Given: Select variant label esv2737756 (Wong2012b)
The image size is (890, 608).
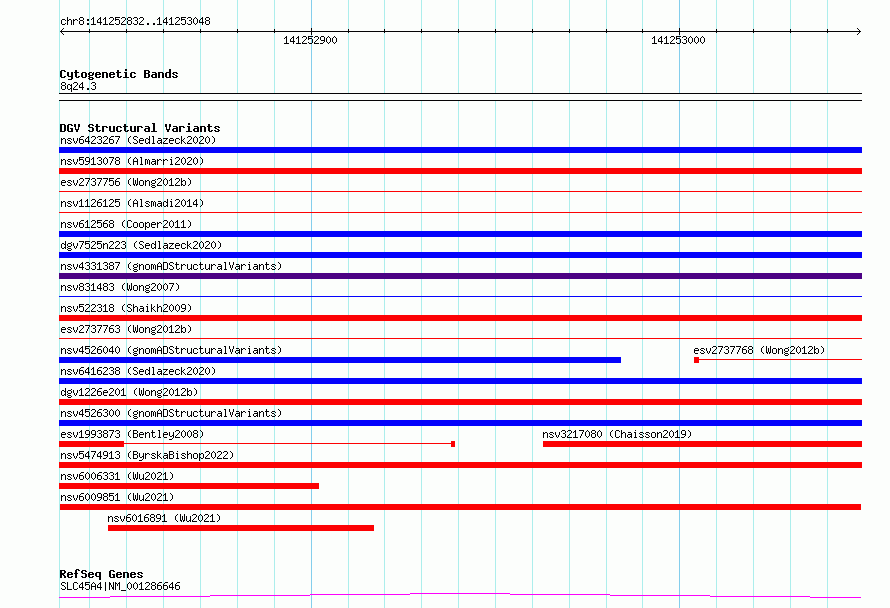Looking at the screenshot, I should tap(126, 182).
